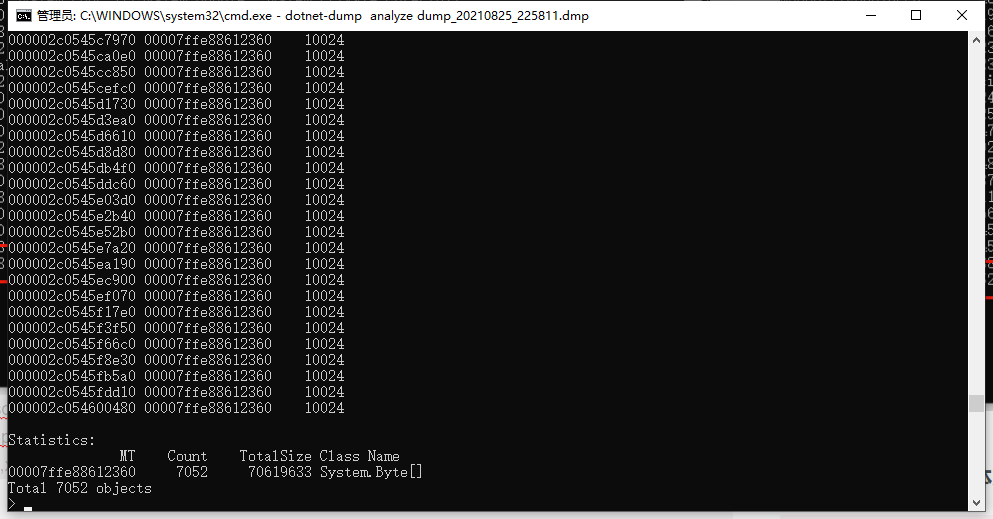Select address 000002c054600480

tap(72, 408)
